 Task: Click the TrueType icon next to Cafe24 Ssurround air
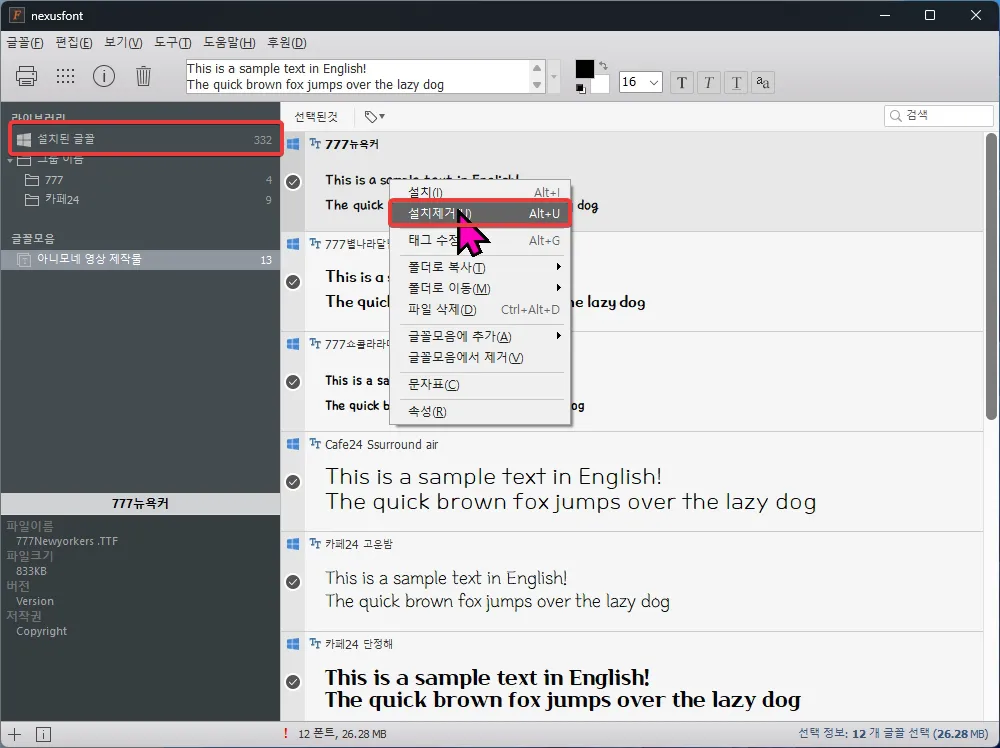tap(315, 444)
